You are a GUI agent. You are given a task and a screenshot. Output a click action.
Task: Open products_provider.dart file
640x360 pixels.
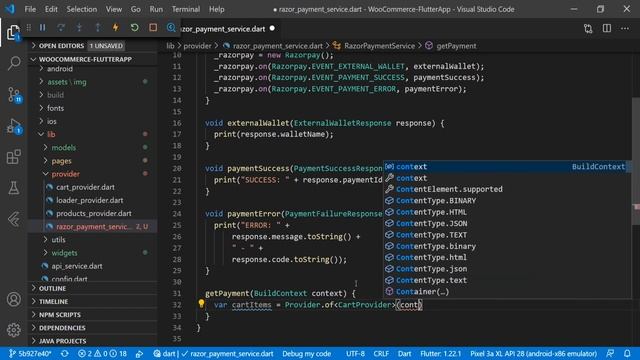(93, 213)
